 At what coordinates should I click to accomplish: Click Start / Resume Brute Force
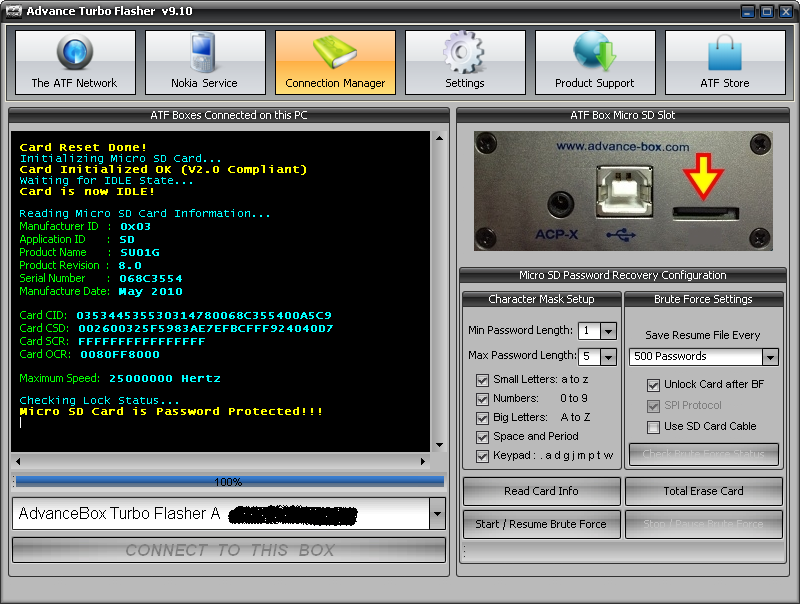pos(541,524)
